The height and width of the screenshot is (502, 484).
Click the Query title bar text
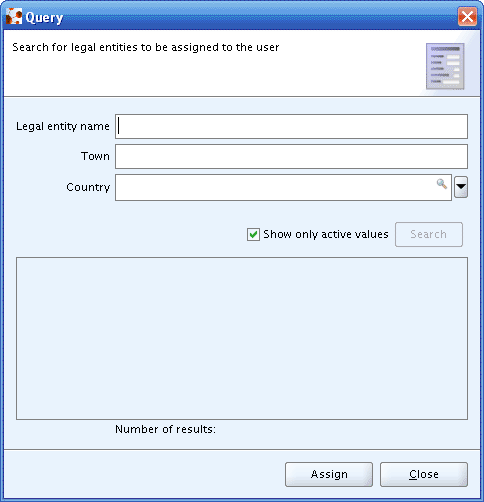coord(44,18)
